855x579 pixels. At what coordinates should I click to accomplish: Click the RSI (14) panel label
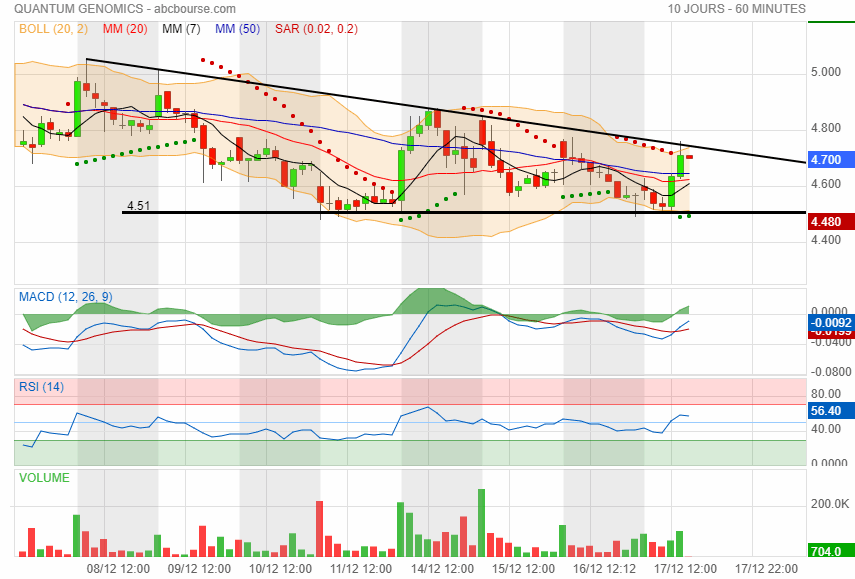click(x=41, y=387)
